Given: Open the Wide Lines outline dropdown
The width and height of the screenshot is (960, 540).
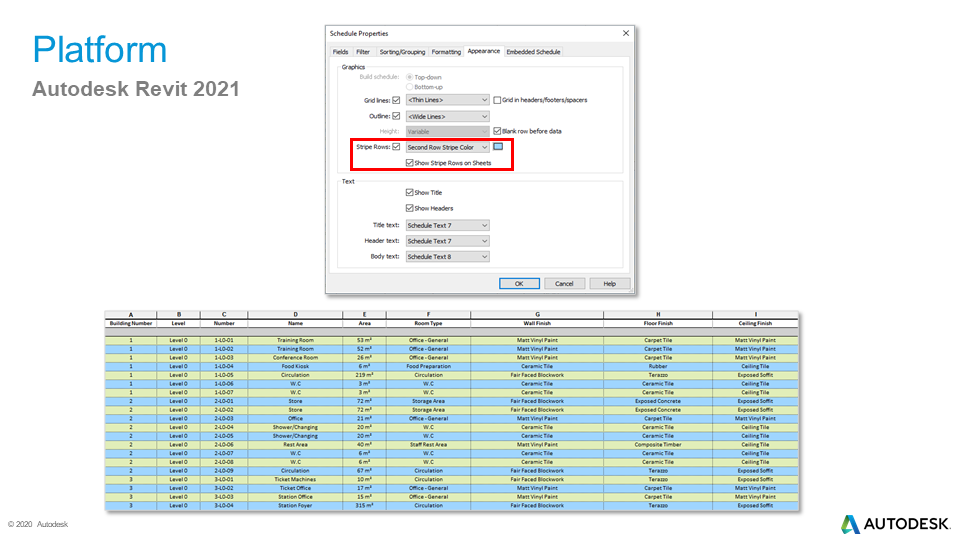Looking at the screenshot, I should pyautogui.click(x=447, y=116).
